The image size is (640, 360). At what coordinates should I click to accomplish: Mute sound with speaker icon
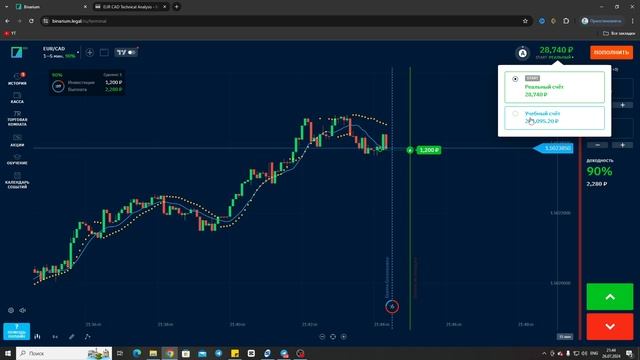(23, 310)
